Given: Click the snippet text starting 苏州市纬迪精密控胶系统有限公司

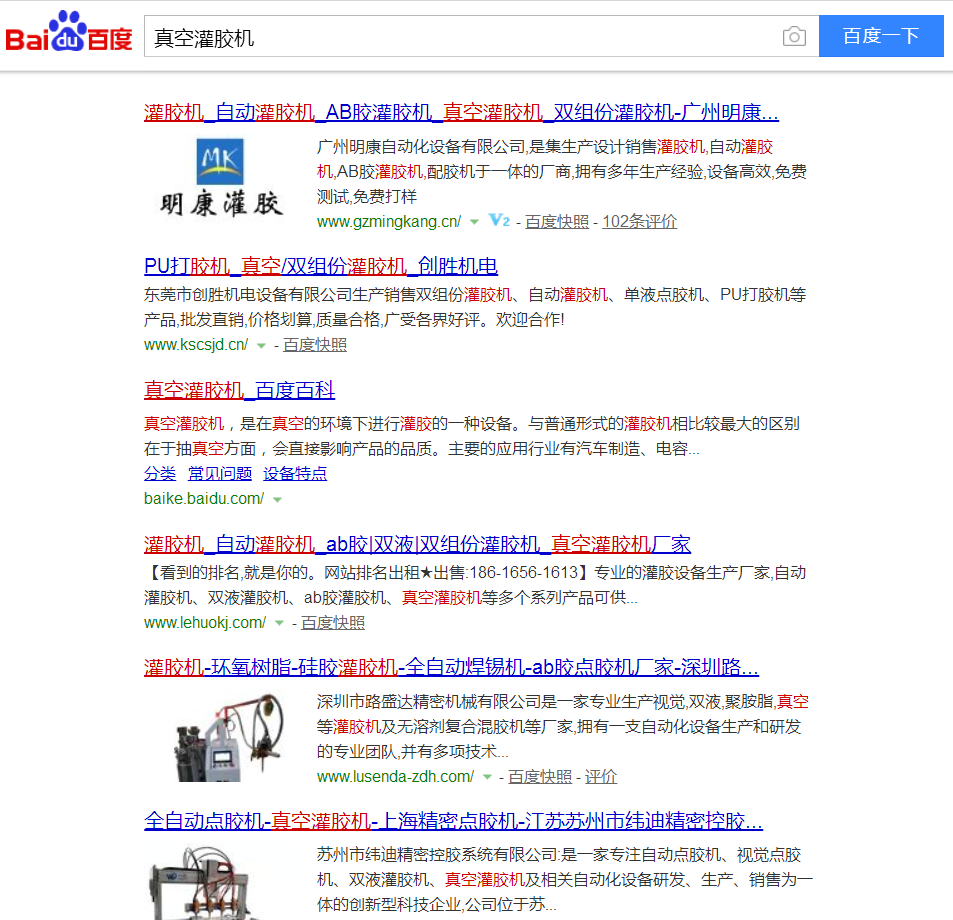Looking at the screenshot, I should pos(565,880).
